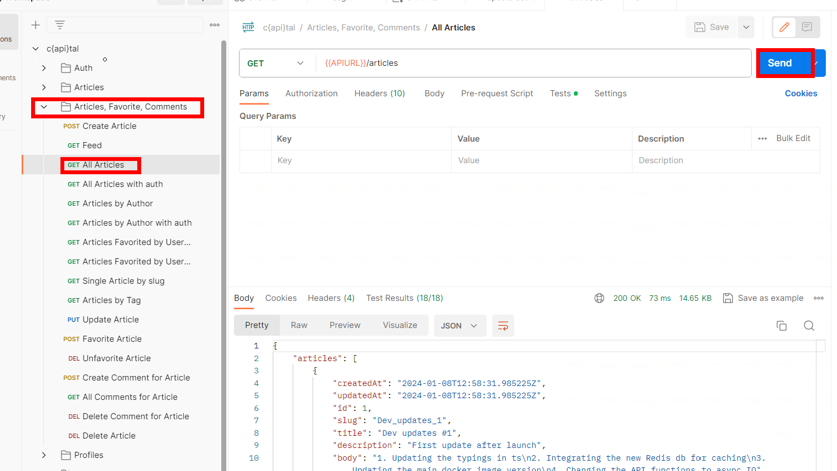This screenshot has height=471, width=837.
Task: Switch to the Authorization tab
Action: pyautogui.click(x=311, y=93)
